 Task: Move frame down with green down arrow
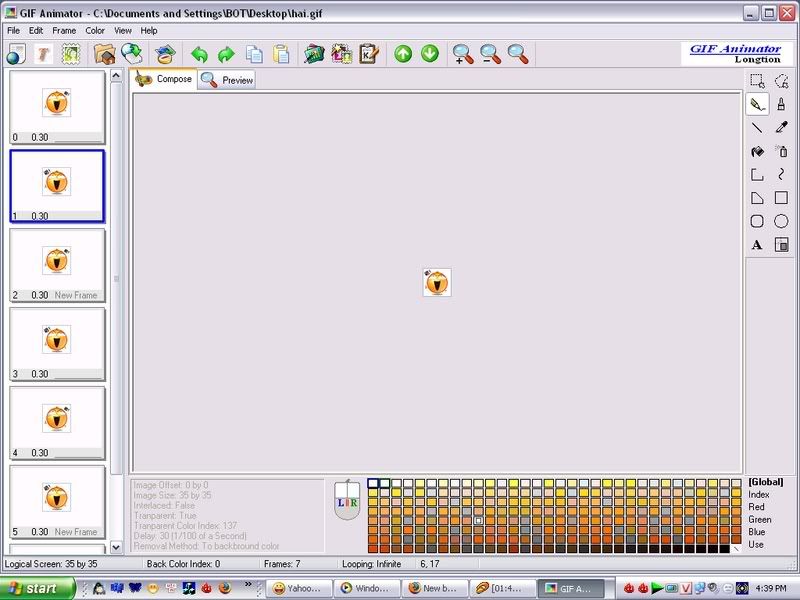point(430,54)
